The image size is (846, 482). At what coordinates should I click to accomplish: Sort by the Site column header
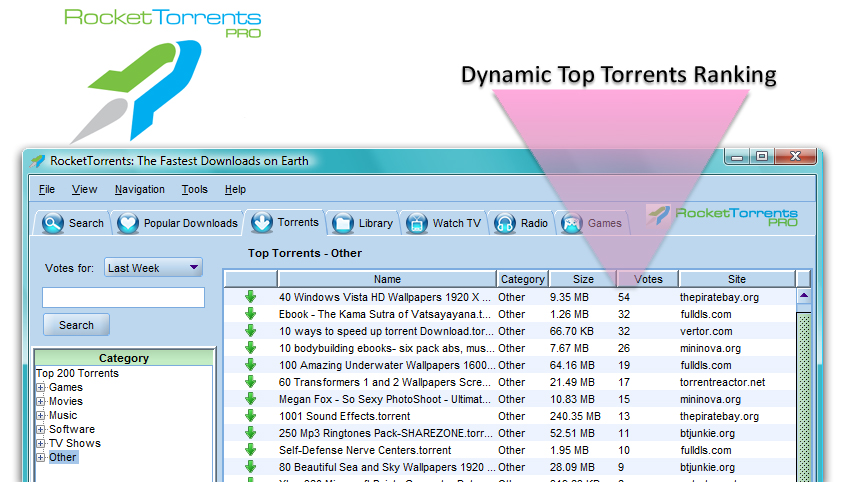tap(737, 279)
